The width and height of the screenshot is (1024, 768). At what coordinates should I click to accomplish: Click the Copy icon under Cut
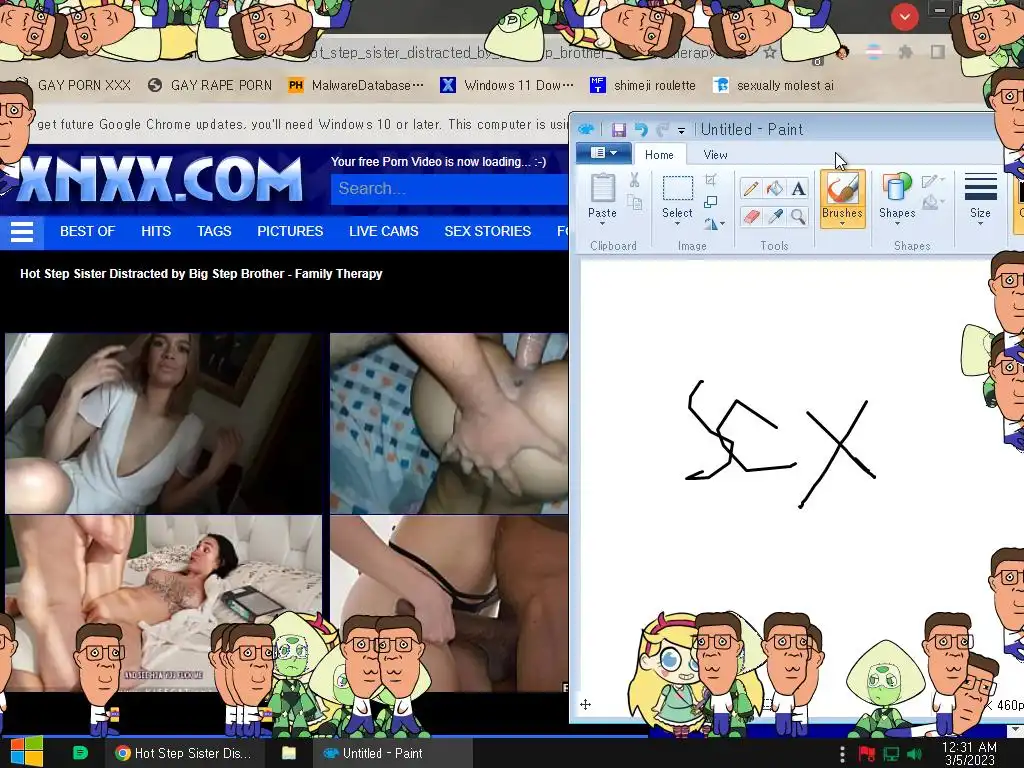click(x=634, y=202)
